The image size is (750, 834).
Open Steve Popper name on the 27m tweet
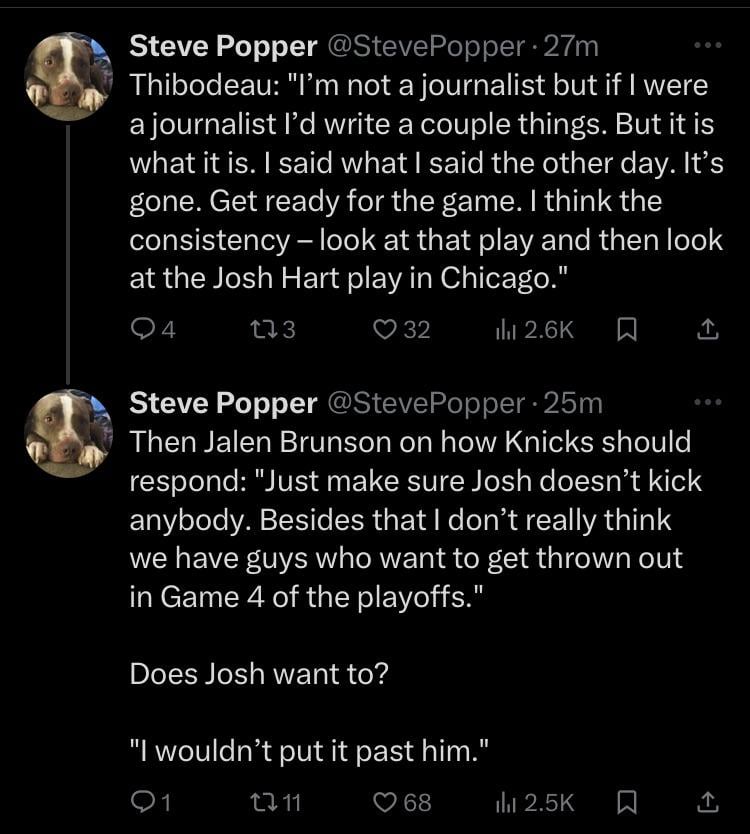pyautogui.click(x=223, y=46)
